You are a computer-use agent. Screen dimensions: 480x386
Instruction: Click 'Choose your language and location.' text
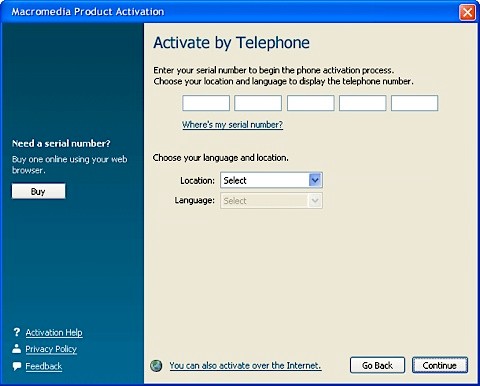point(221,158)
